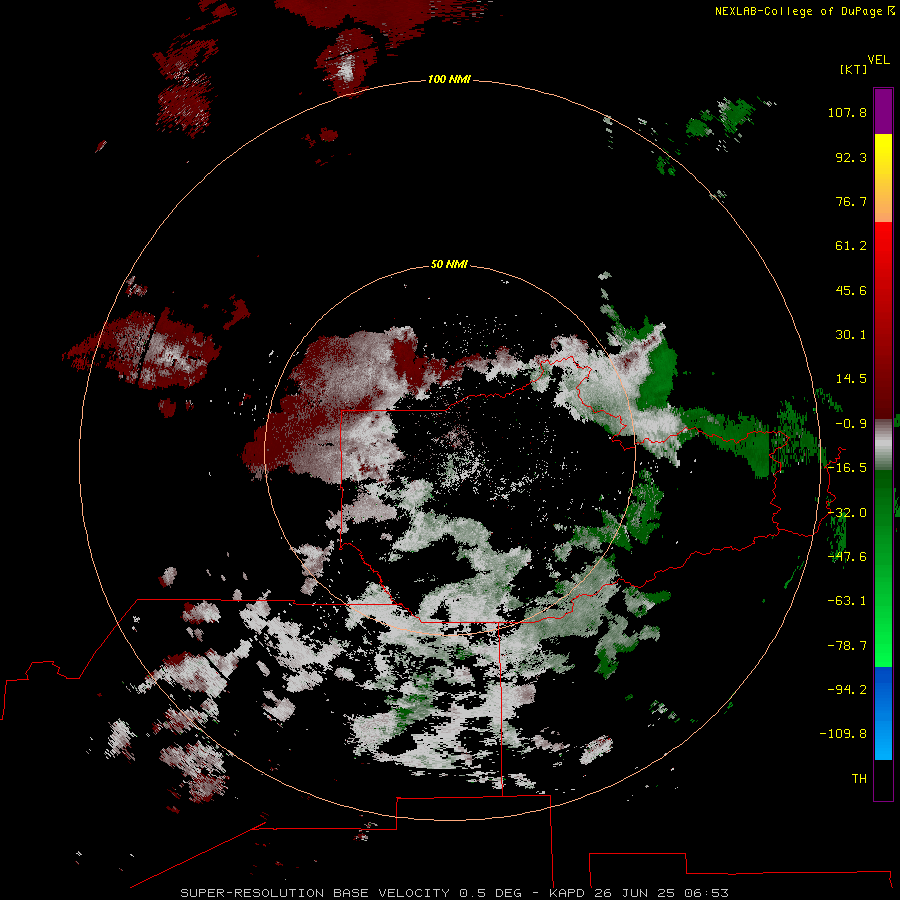Select the 61.2 scale value
This screenshot has height=900, width=900.
[x=851, y=246]
